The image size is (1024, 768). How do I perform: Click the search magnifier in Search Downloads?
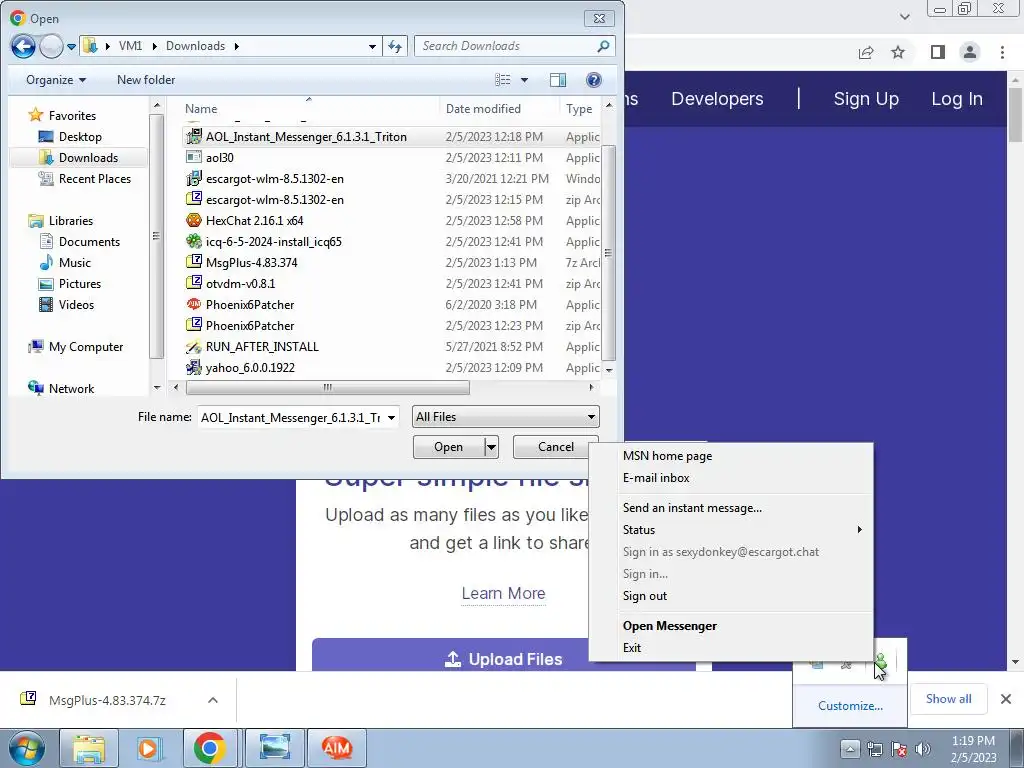point(603,46)
